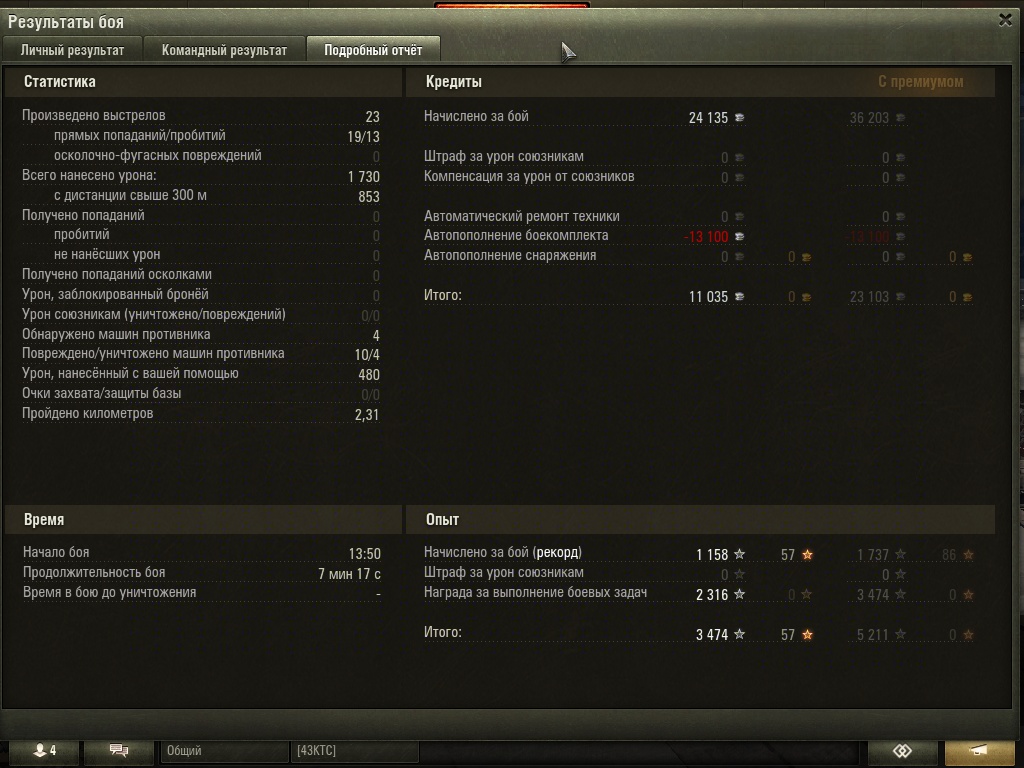Click premium credits icon next to 23 103

(x=901, y=296)
